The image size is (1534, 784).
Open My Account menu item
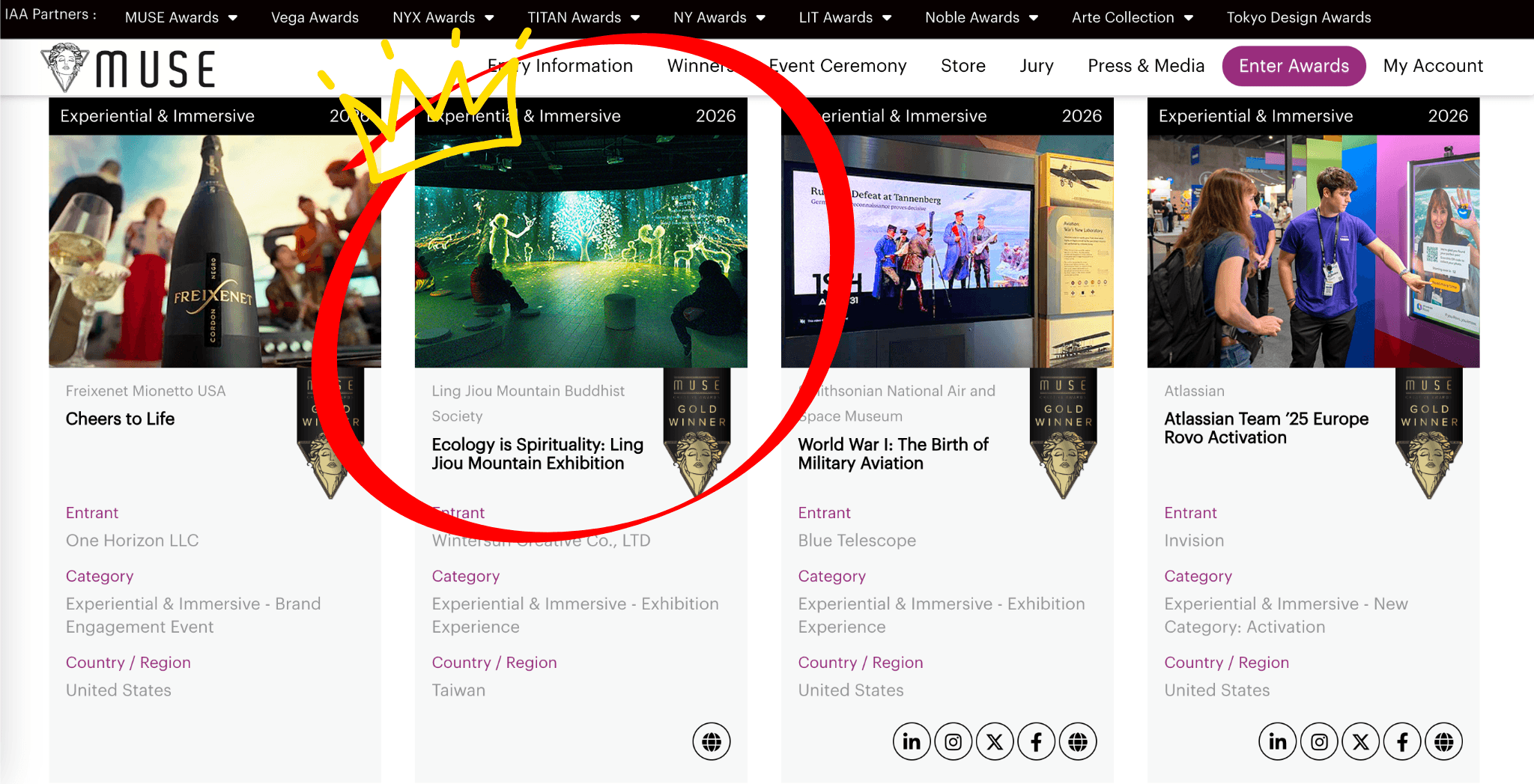point(1433,66)
